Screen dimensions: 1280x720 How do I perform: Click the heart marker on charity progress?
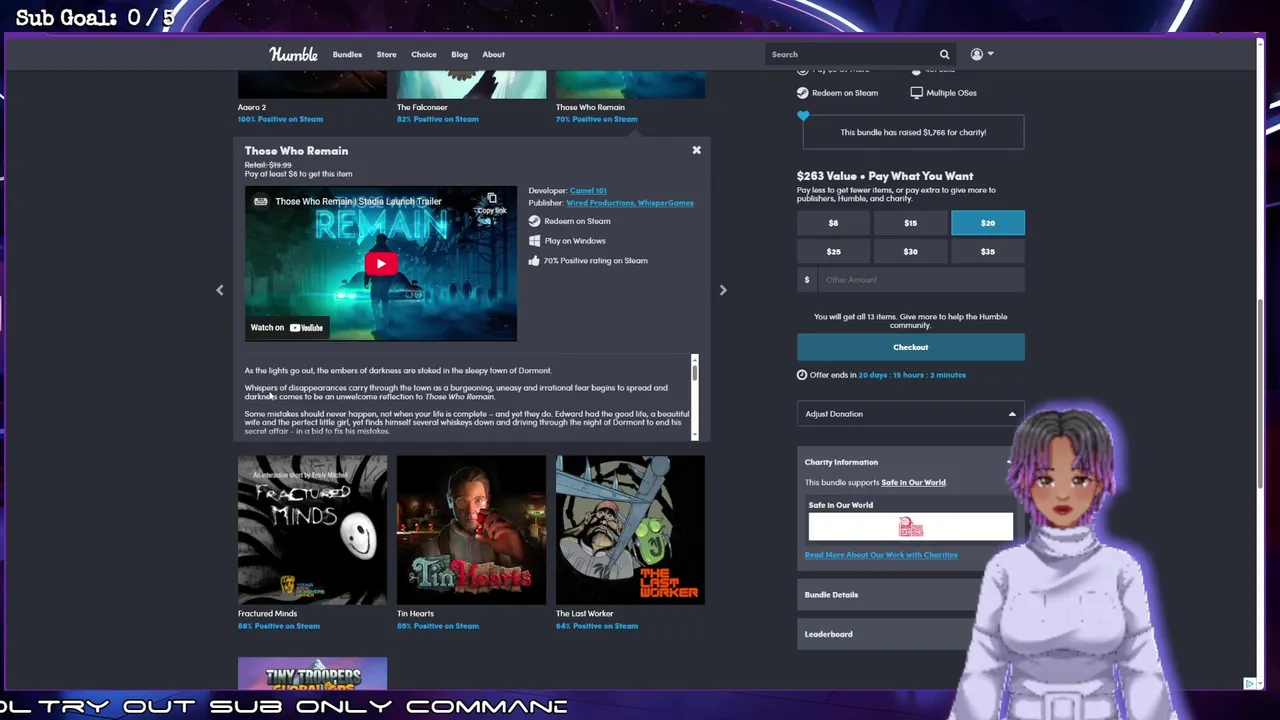(803, 116)
